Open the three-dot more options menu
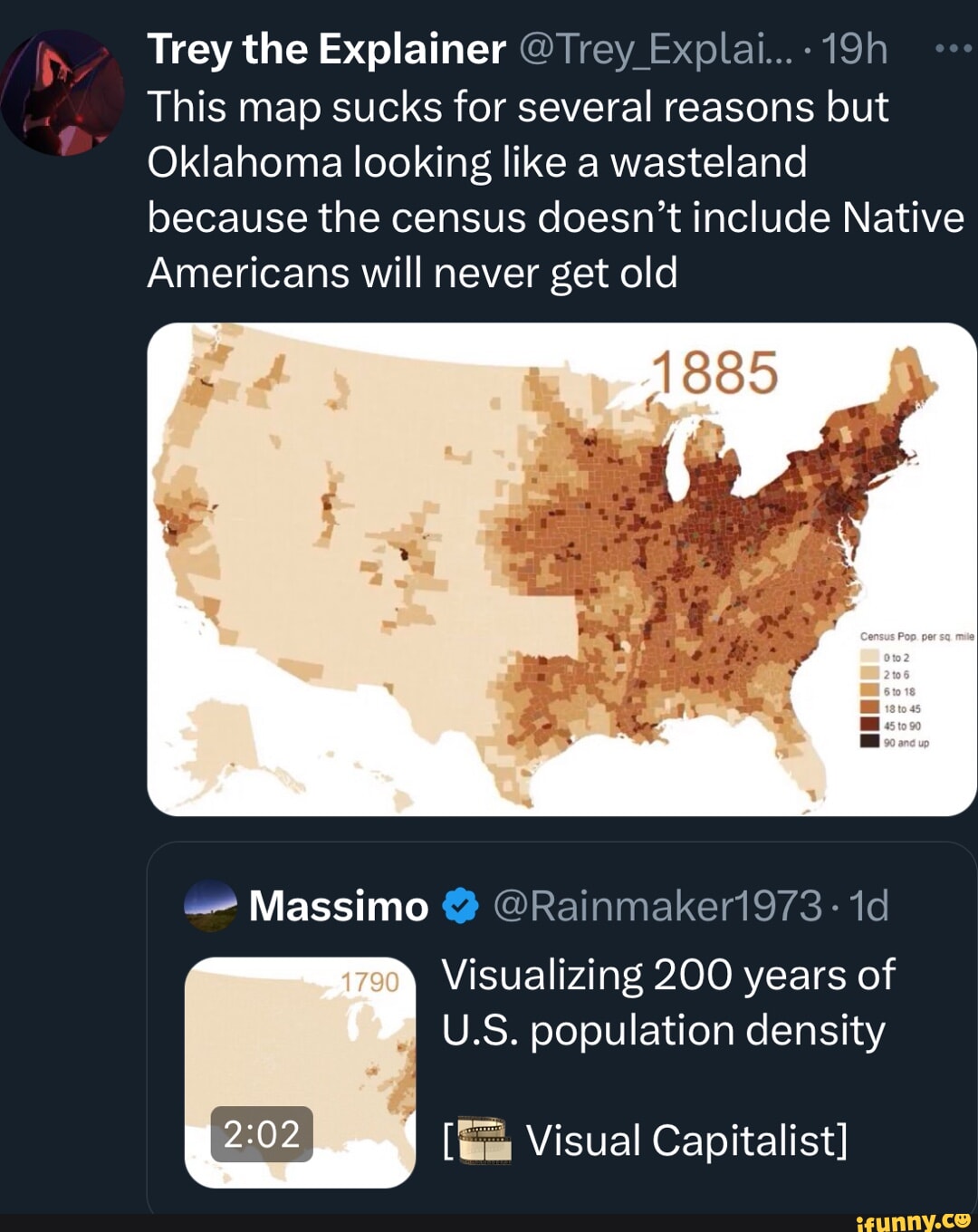The width and height of the screenshot is (978, 1232). tap(953, 50)
